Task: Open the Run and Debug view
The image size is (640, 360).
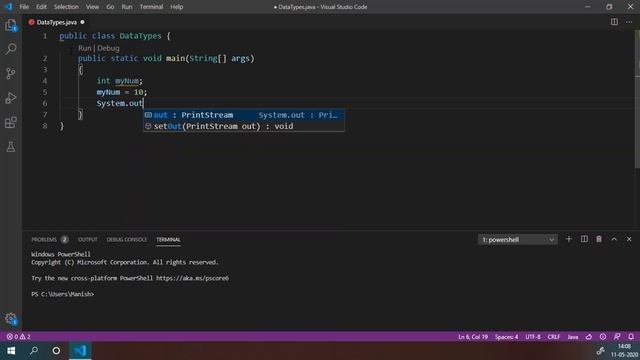Action: coord(11,98)
